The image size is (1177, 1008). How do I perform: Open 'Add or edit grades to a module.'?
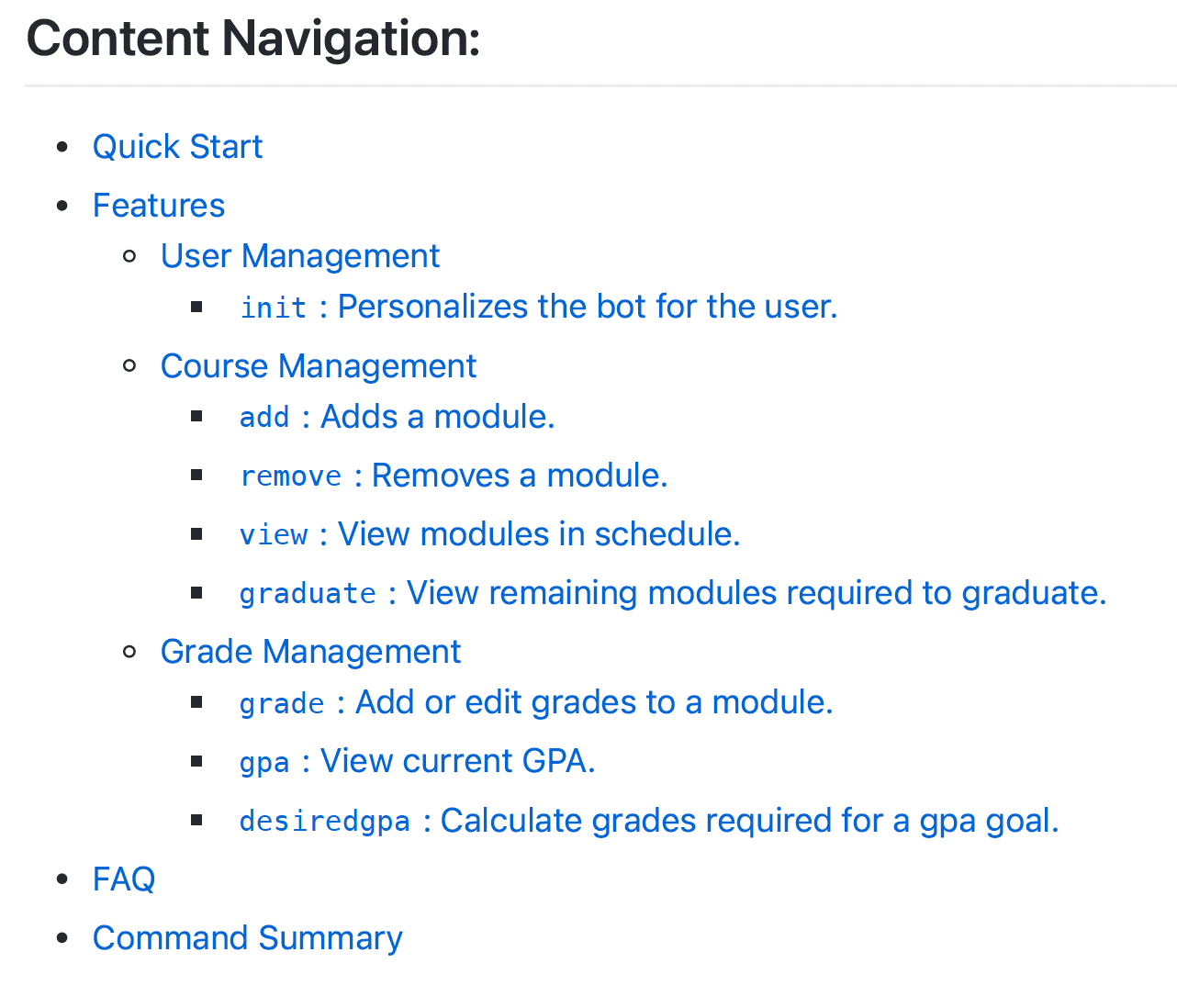point(593,702)
